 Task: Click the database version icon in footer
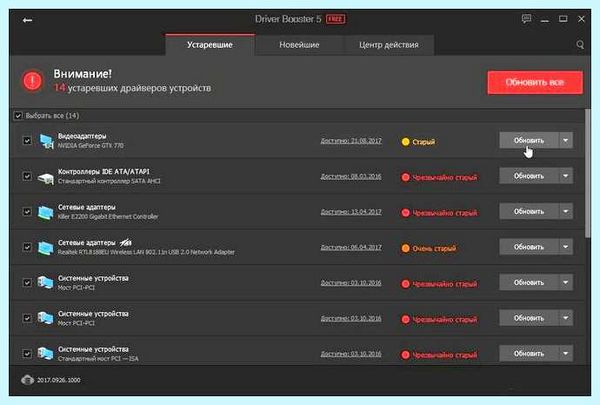pos(28,380)
